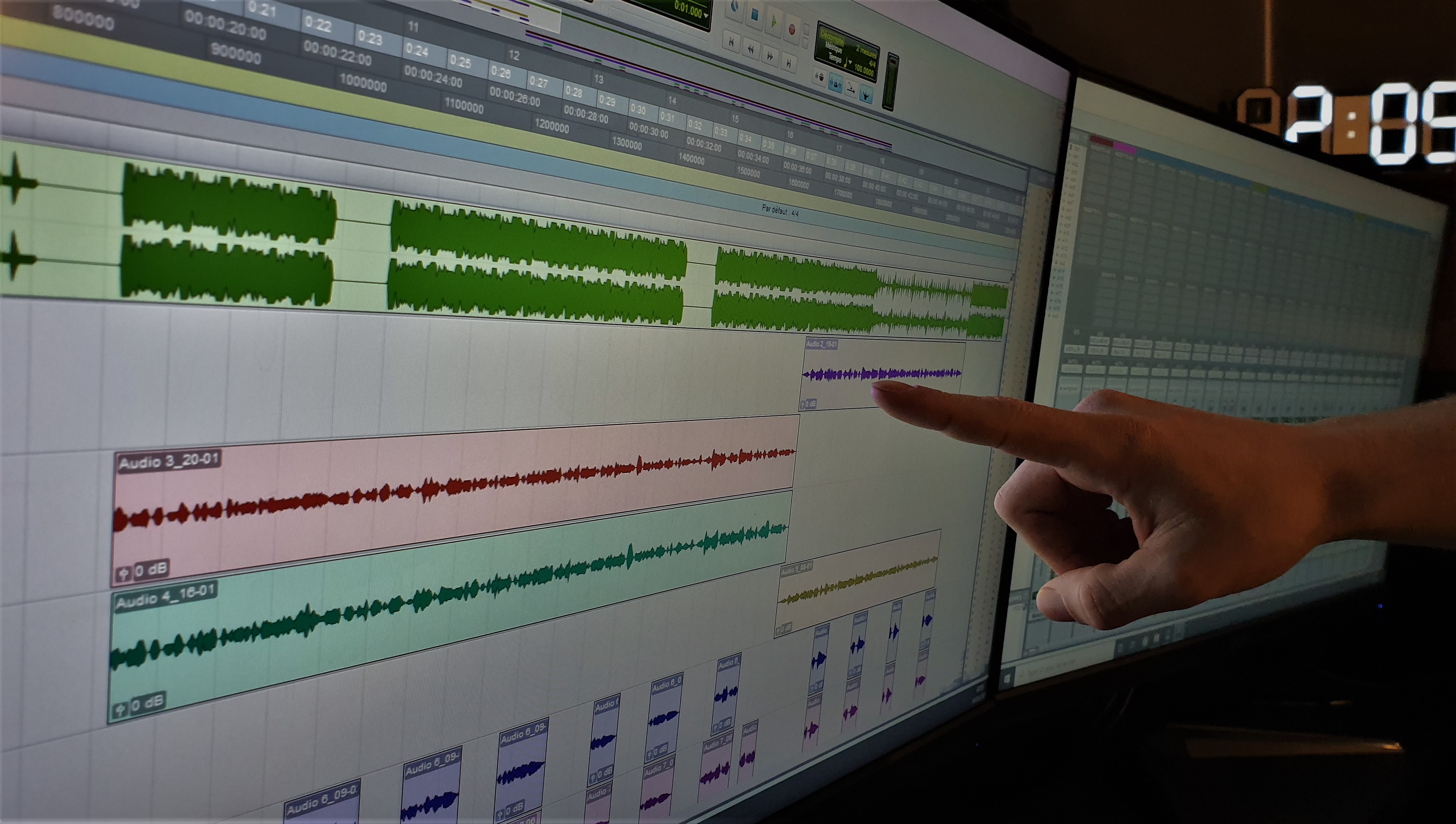Open the tempo note value dropdown
This screenshot has width=1456, height=824.
point(850,62)
